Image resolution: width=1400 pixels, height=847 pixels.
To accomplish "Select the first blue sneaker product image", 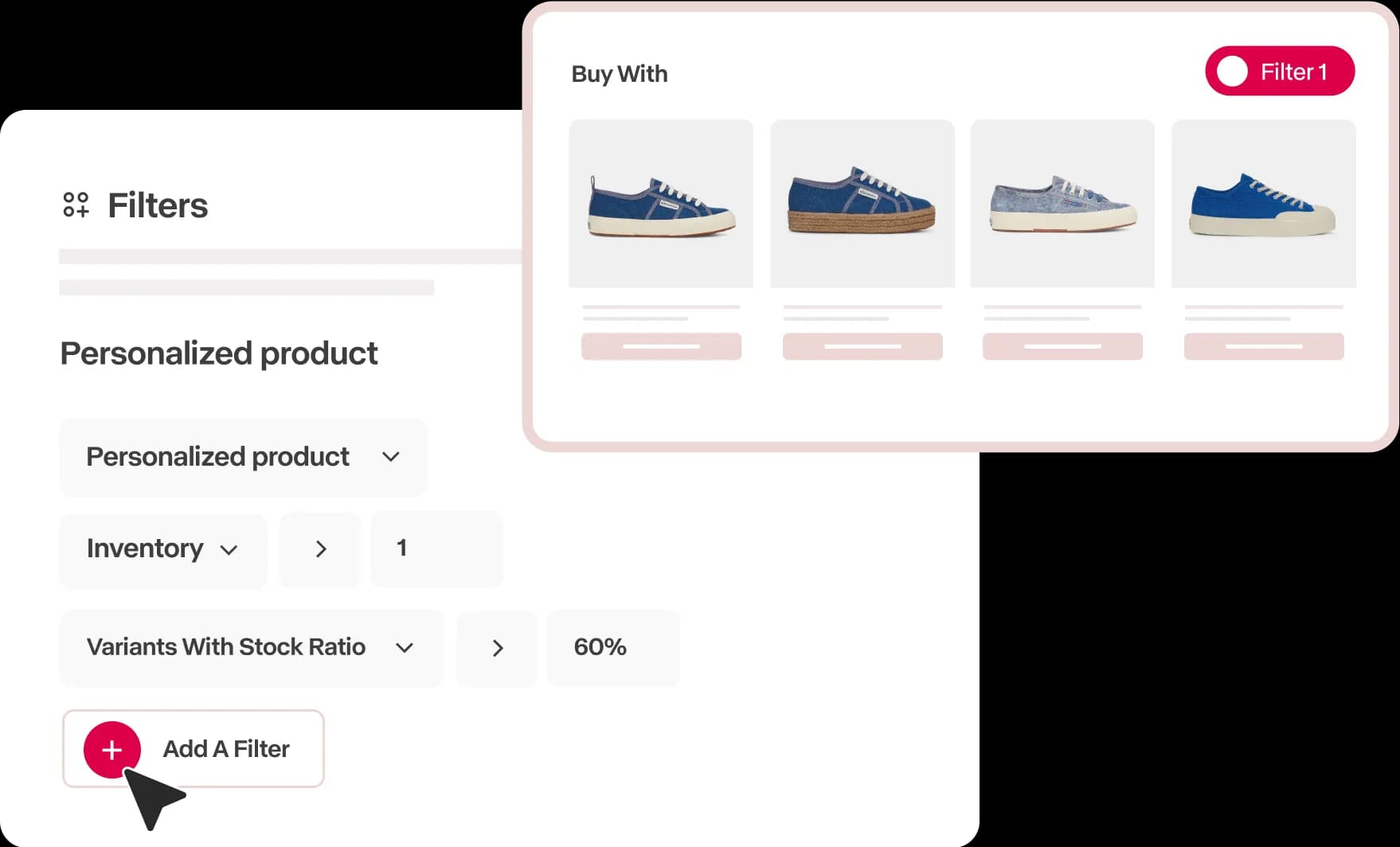I will pos(660,204).
